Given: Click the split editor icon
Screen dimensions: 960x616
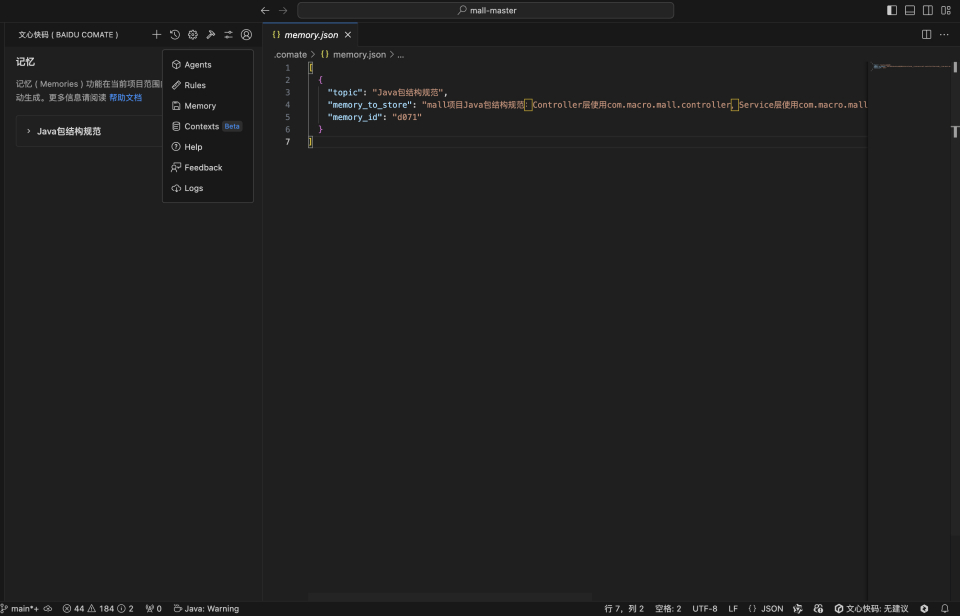Looking at the screenshot, I should [926, 35].
